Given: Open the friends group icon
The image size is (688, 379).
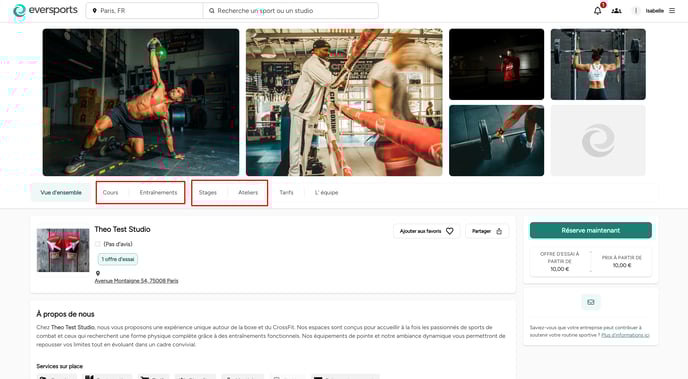Looking at the screenshot, I should [x=616, y=11].
